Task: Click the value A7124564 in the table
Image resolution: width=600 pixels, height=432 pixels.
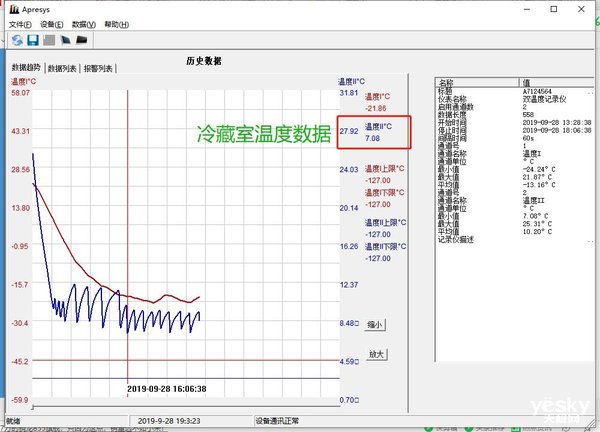Action: pos(537,91)
